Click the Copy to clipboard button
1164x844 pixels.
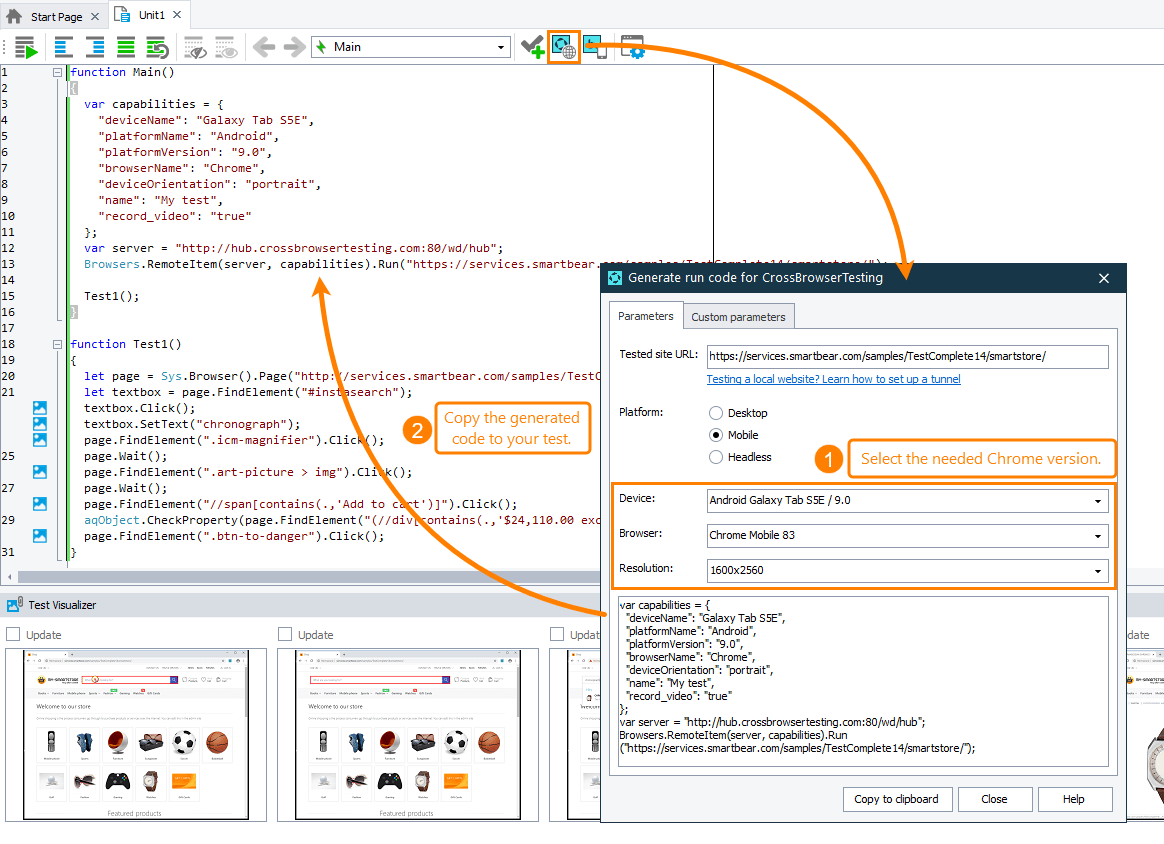pyautogui.click(x=897, y=799)
